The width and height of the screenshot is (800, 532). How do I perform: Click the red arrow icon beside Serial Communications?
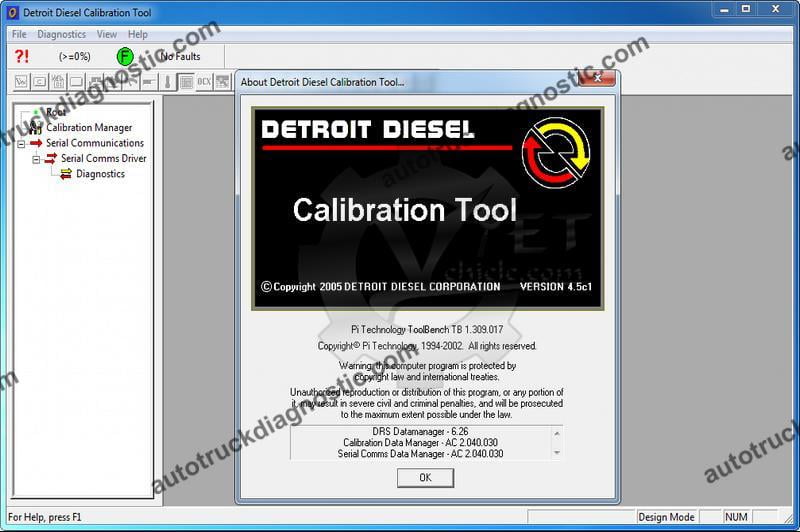pos(36,143)
